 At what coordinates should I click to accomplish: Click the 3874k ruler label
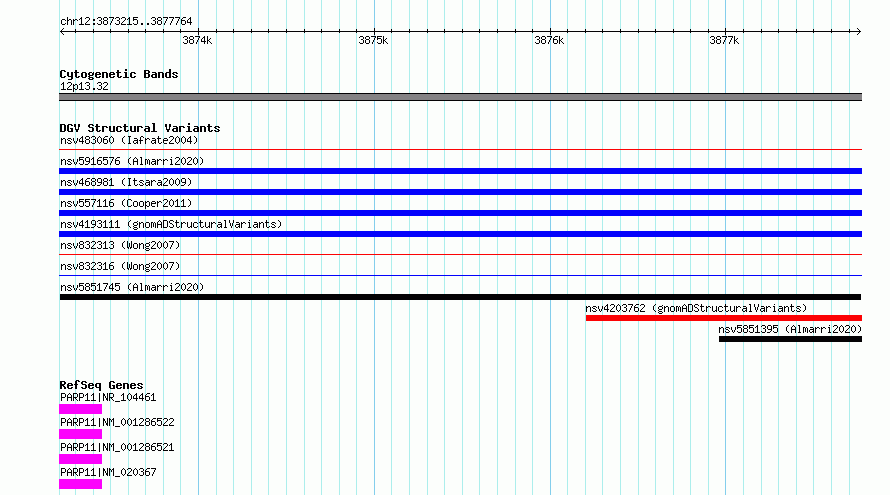click(x=197, y=40)
